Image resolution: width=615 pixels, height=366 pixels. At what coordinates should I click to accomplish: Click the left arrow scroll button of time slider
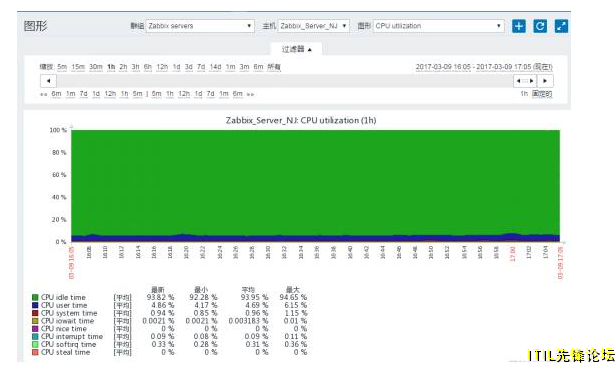click(48, 81)
